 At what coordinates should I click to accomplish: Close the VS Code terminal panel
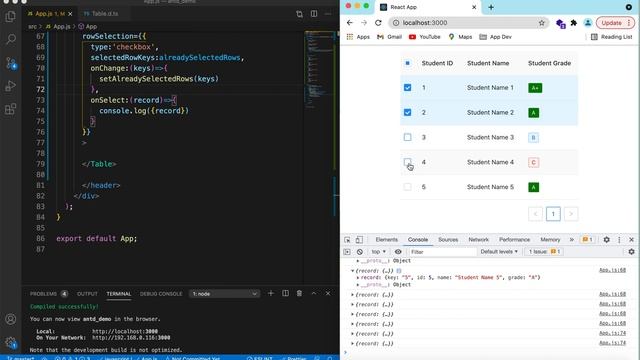[x=328, y=293]
